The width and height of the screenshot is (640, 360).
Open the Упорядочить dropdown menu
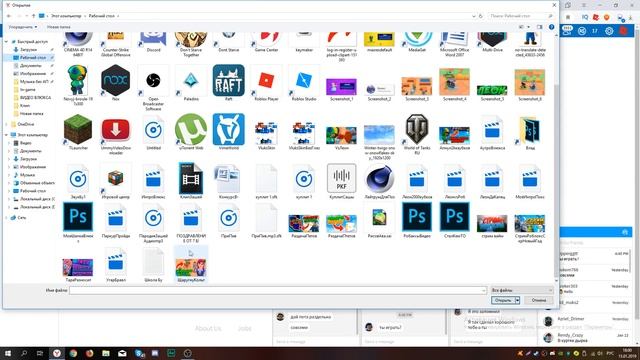tap(23, 27)
